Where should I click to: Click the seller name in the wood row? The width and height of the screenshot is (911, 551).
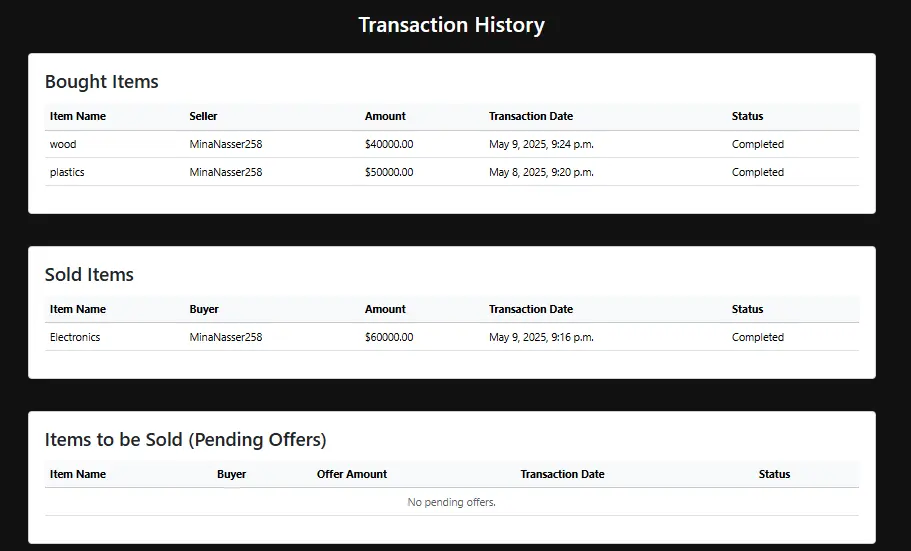pos(226,144)
